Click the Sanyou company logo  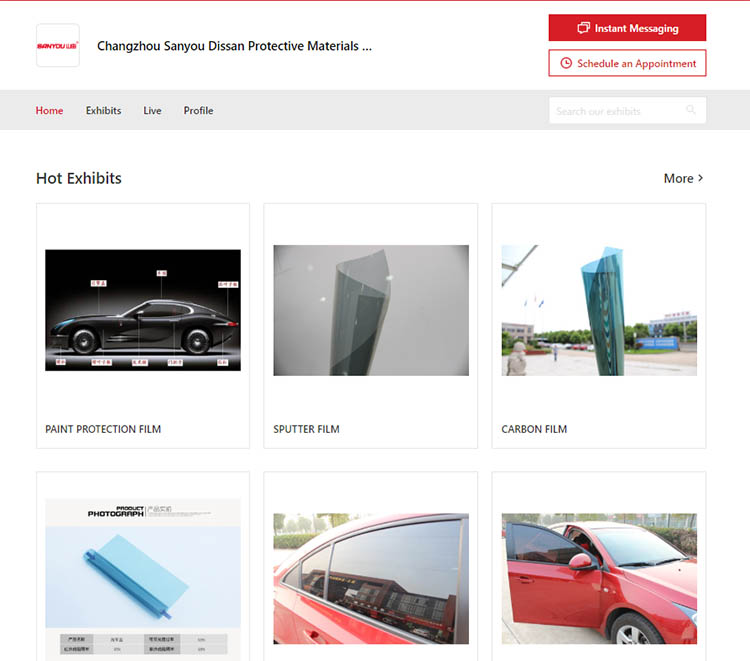pyautogui.click(x=58, y=46)
